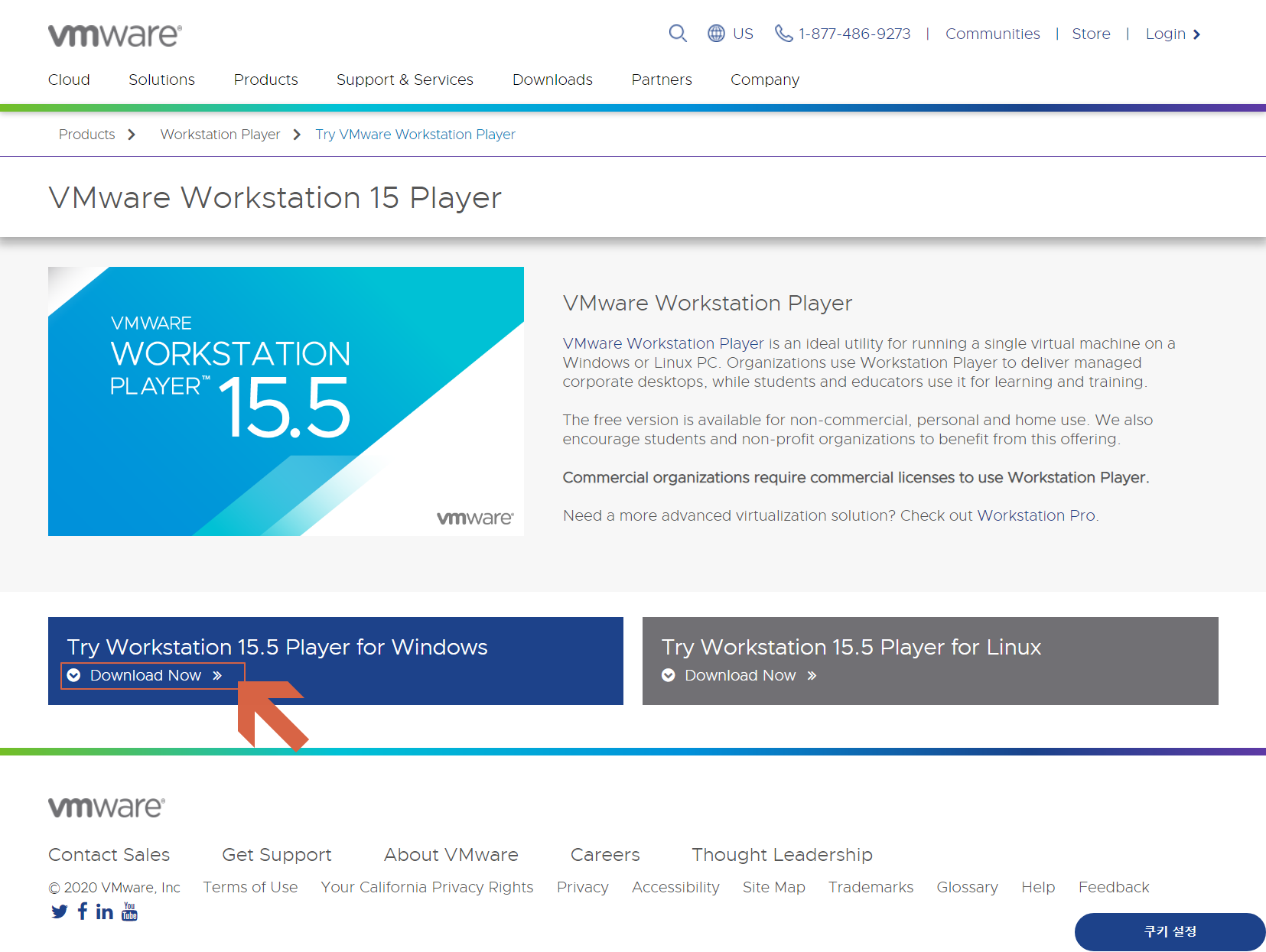Open Get Support in footer
This screenshot has width=1266, height=952.
(276, 855)
